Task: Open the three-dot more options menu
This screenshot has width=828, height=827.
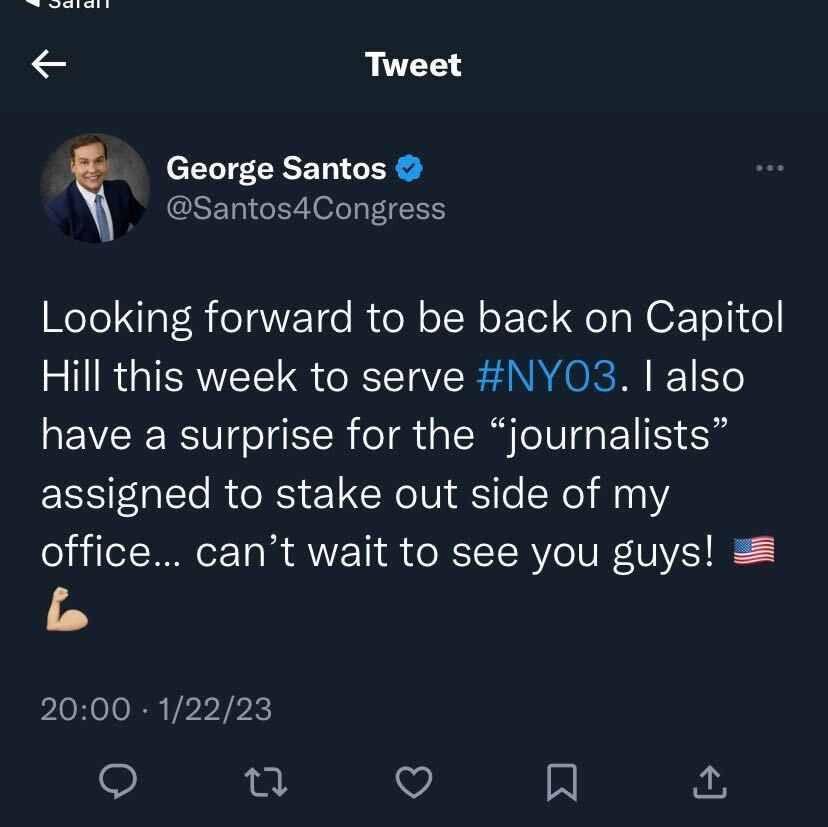Action: 769,168
